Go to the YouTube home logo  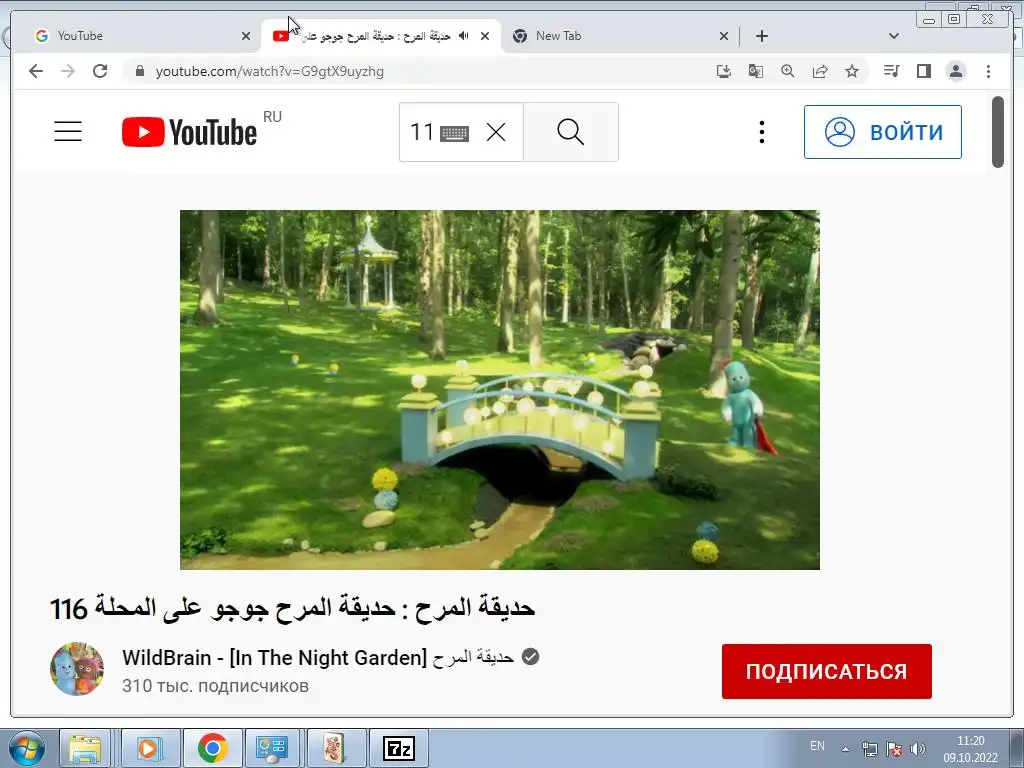(189, 131)
